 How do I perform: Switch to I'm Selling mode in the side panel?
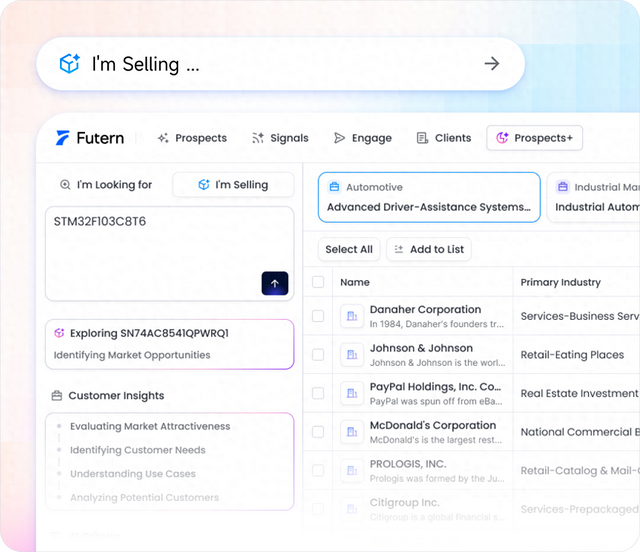(x=233, y=185)
